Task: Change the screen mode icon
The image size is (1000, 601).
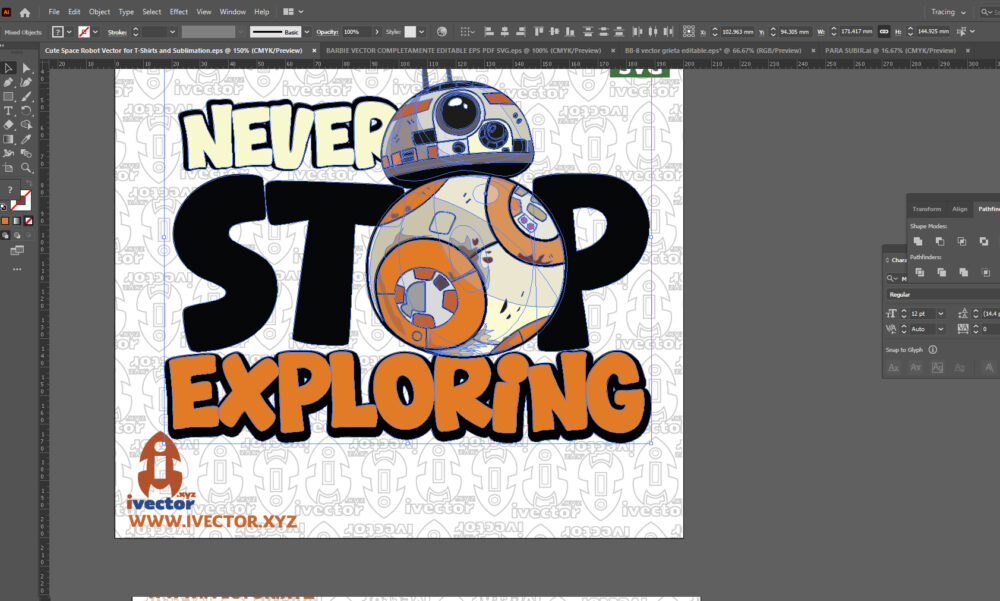Action: 17,251
